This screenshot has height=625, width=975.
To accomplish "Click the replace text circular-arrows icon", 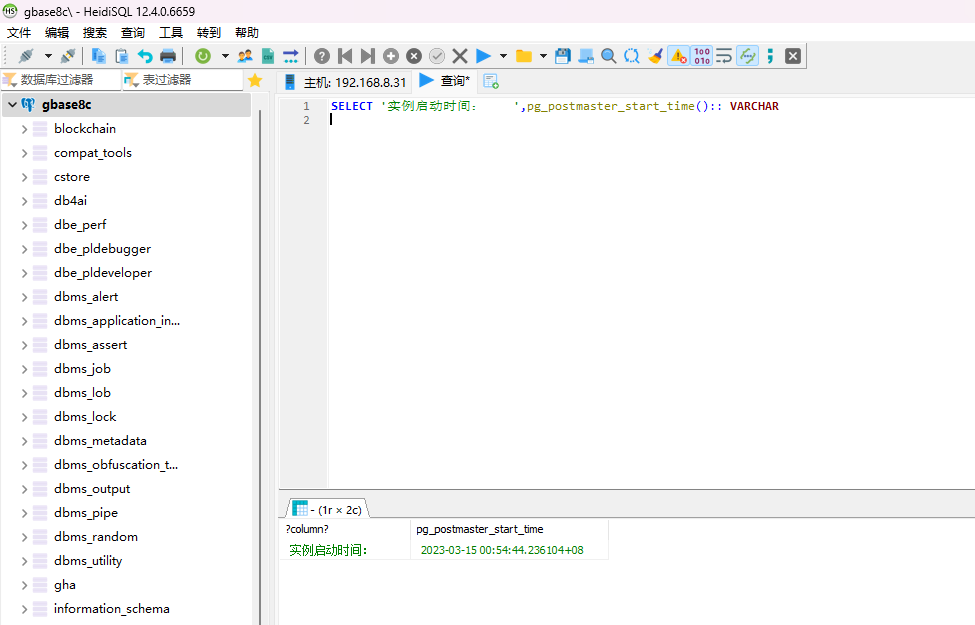I will [632, 56].
